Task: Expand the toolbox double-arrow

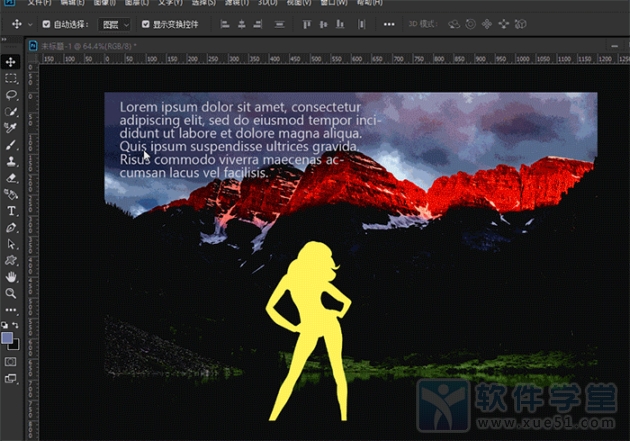Action: pyautogui.click(x=4, y=39)
